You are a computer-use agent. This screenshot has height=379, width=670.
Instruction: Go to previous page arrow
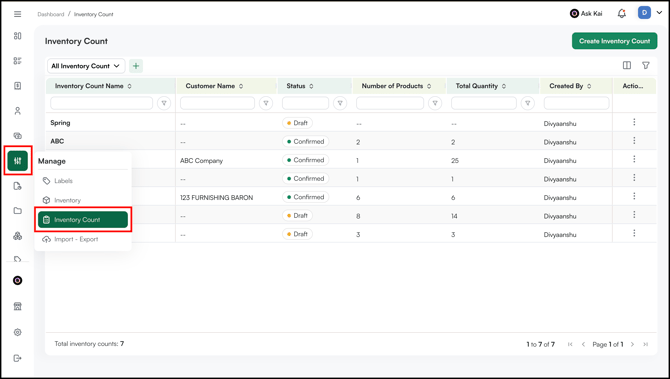583,344
